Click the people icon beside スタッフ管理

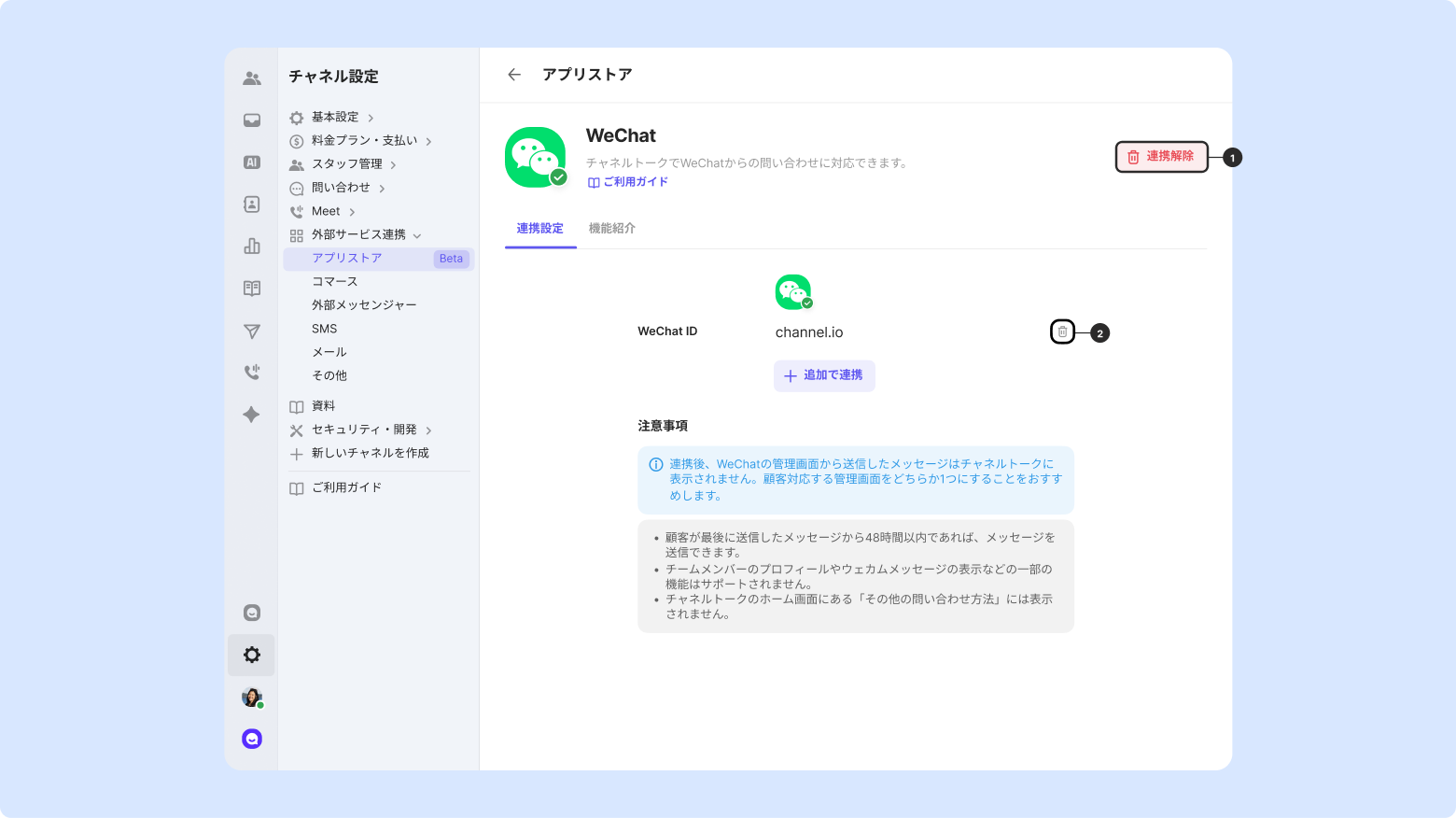coord(297,165)
